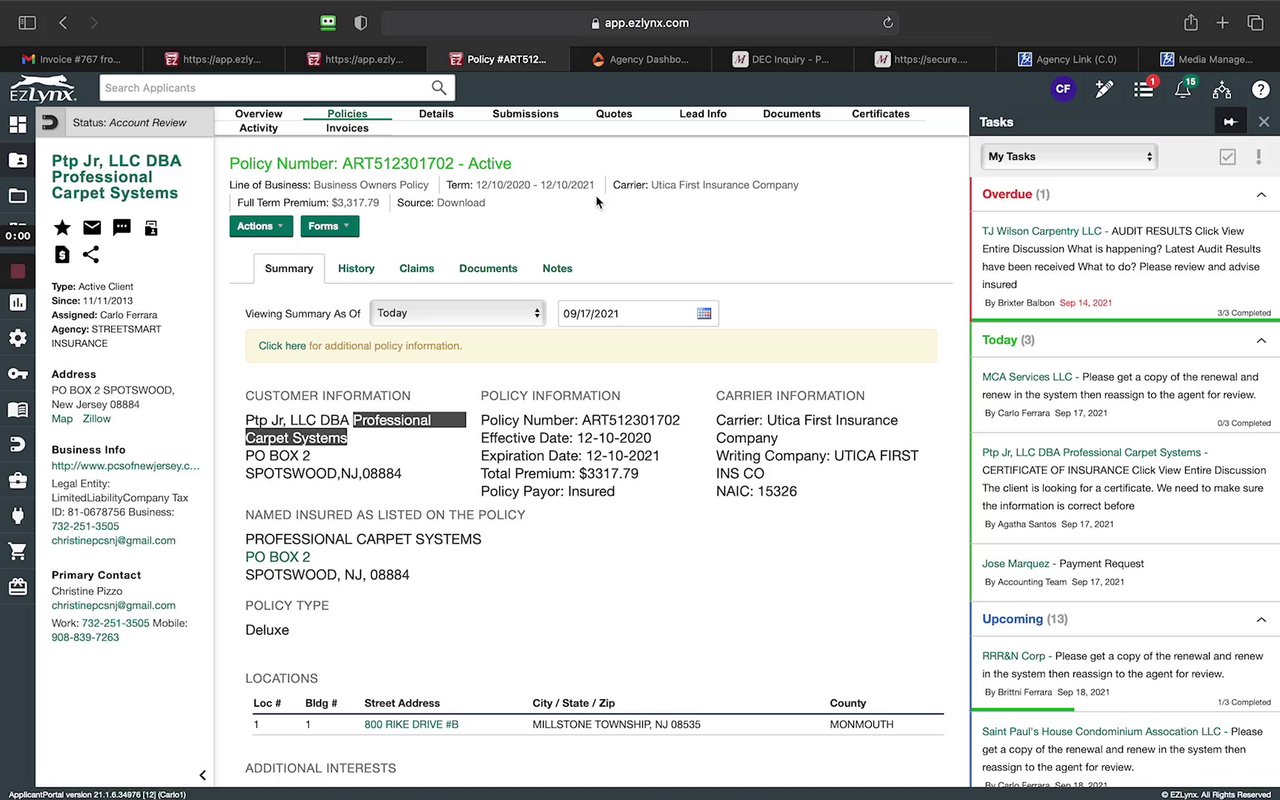Click the key icon in left sidebar

click(x=17, y=374)
